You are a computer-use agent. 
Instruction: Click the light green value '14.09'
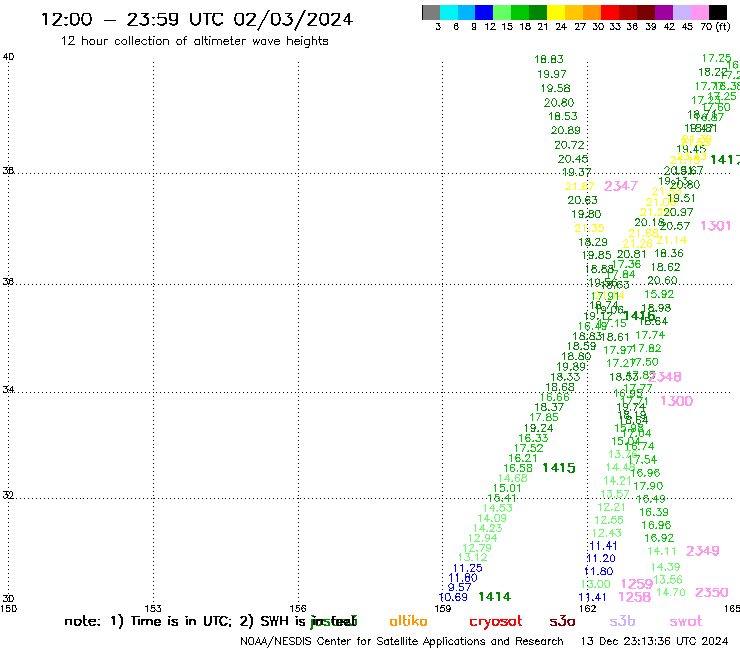click(492, 518)
